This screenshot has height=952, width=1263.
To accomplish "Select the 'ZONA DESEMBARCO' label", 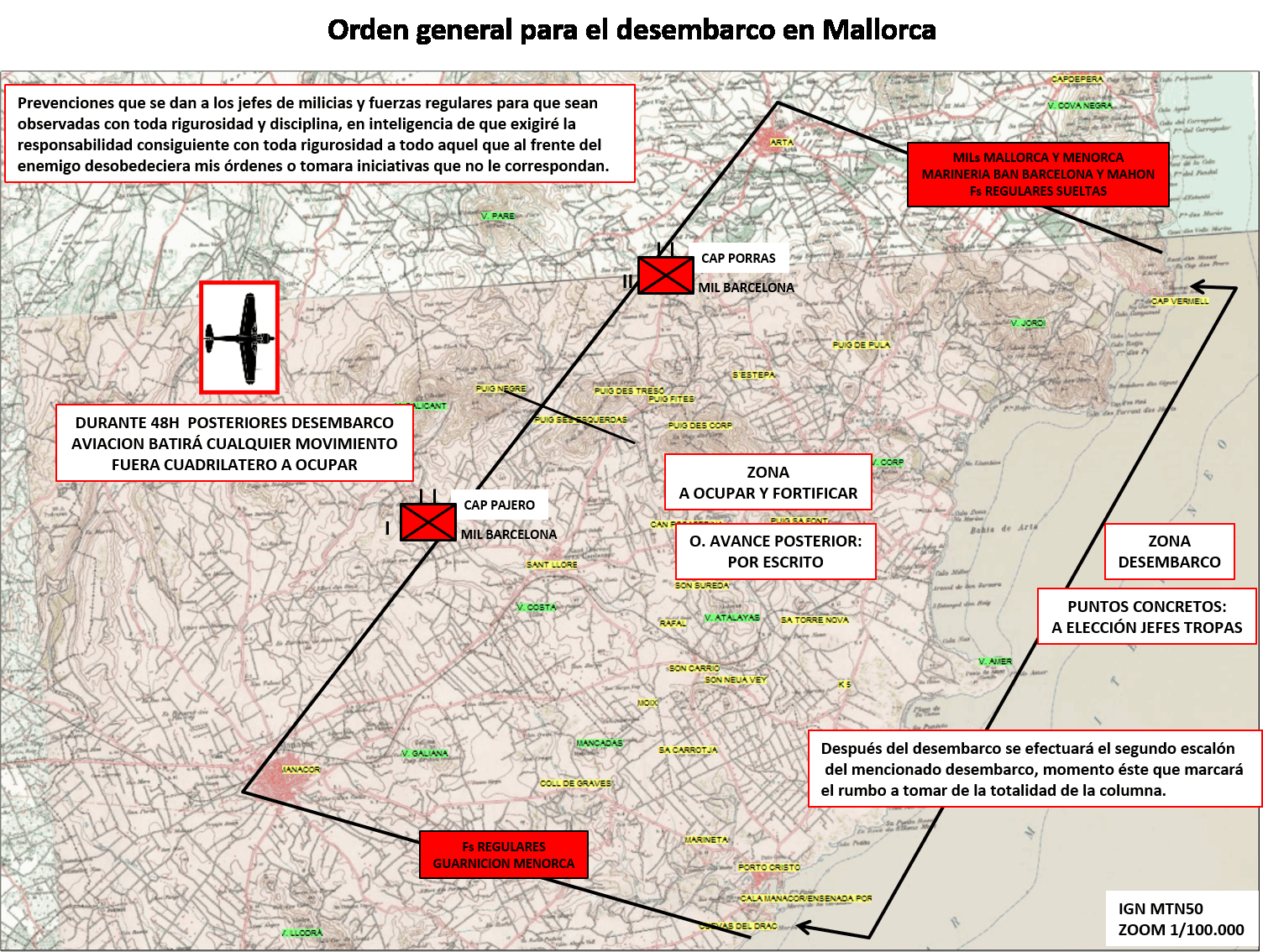I will tap(1170, 552).
